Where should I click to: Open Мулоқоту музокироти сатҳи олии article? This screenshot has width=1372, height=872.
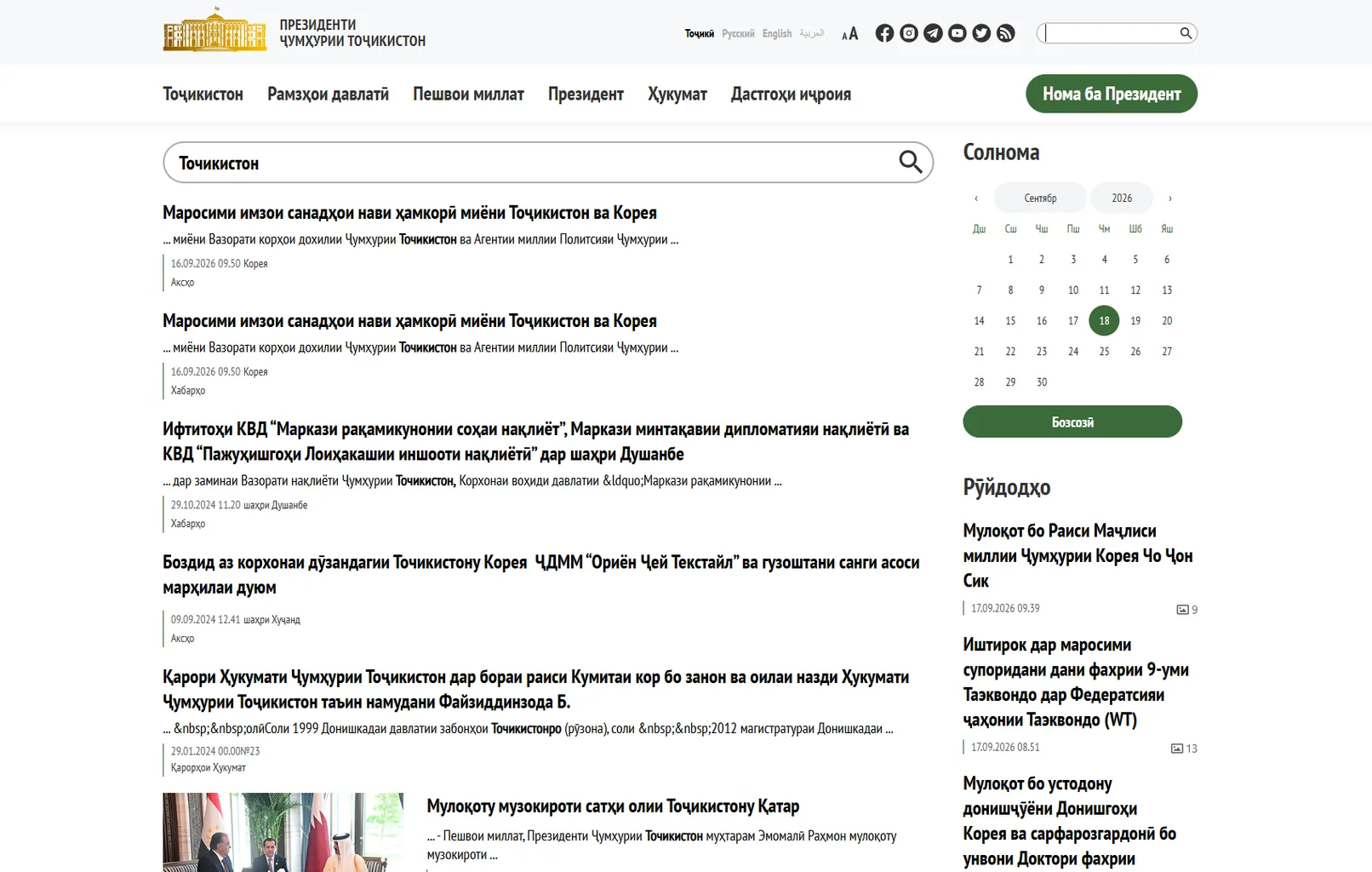tap(613, 806)
